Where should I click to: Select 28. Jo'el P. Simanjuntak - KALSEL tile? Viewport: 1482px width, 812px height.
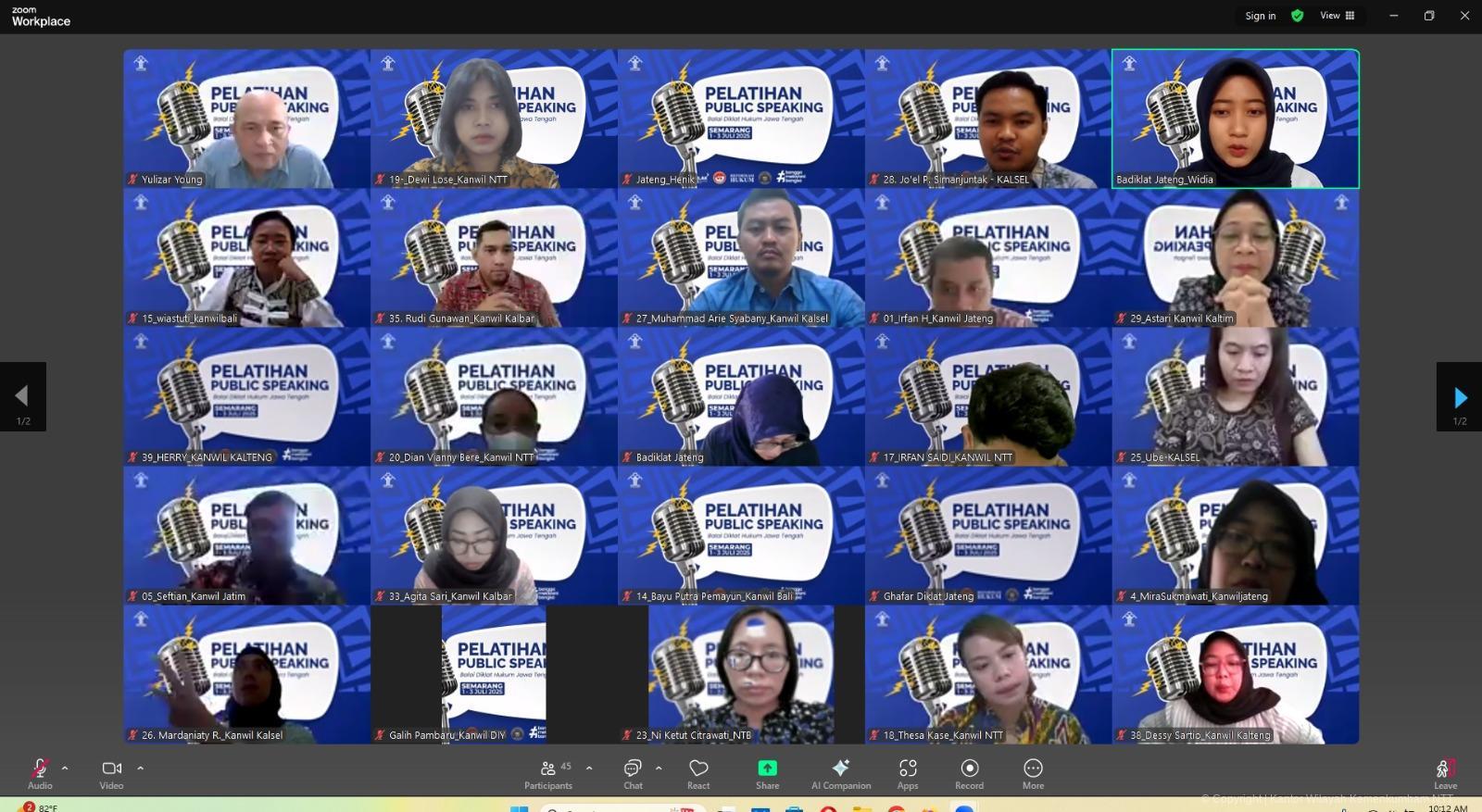(988, 119)
